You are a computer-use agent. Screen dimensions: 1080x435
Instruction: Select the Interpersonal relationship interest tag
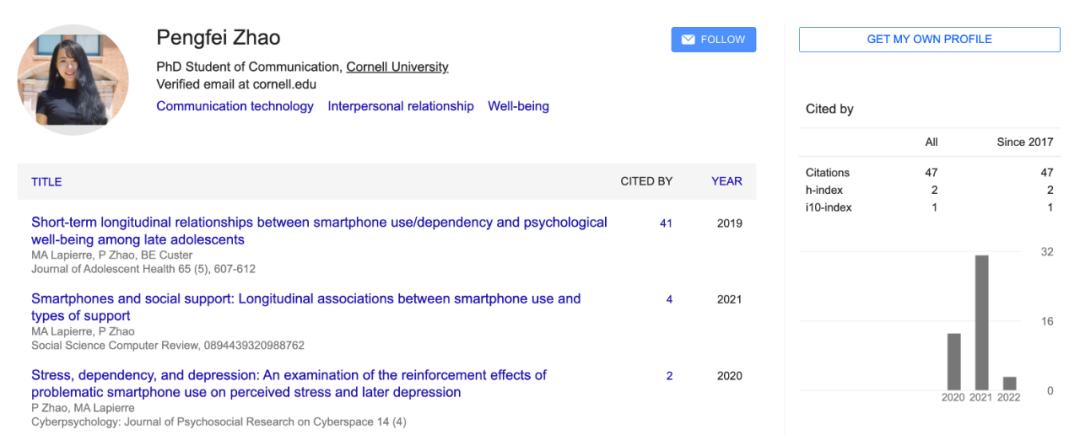click(x=400, y=106)
